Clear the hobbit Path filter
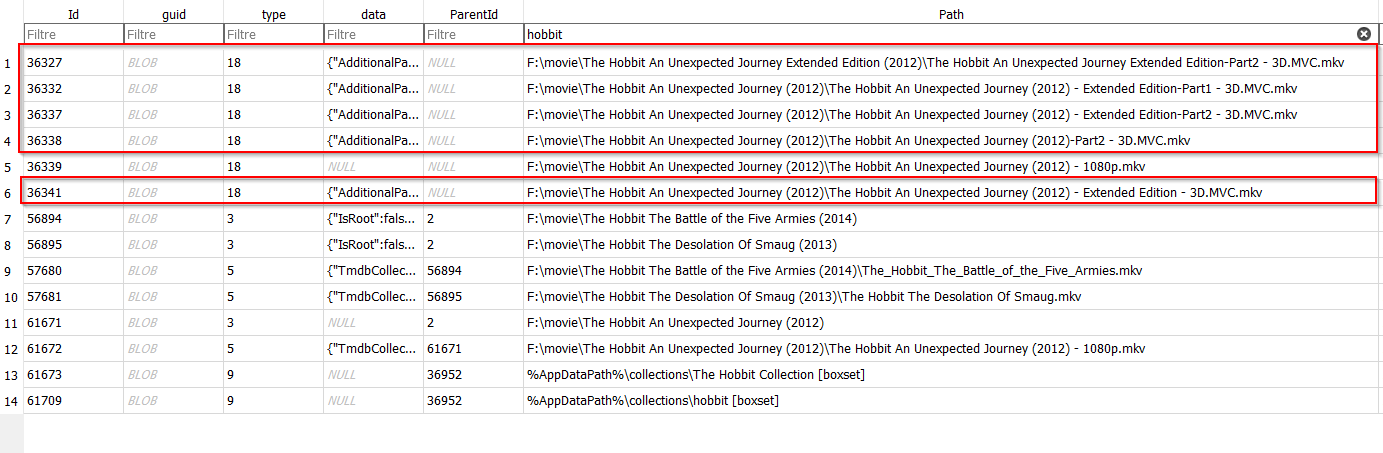Viewport: 1383px width, 453px height. pyautogui.click(x=1363, y=34)
